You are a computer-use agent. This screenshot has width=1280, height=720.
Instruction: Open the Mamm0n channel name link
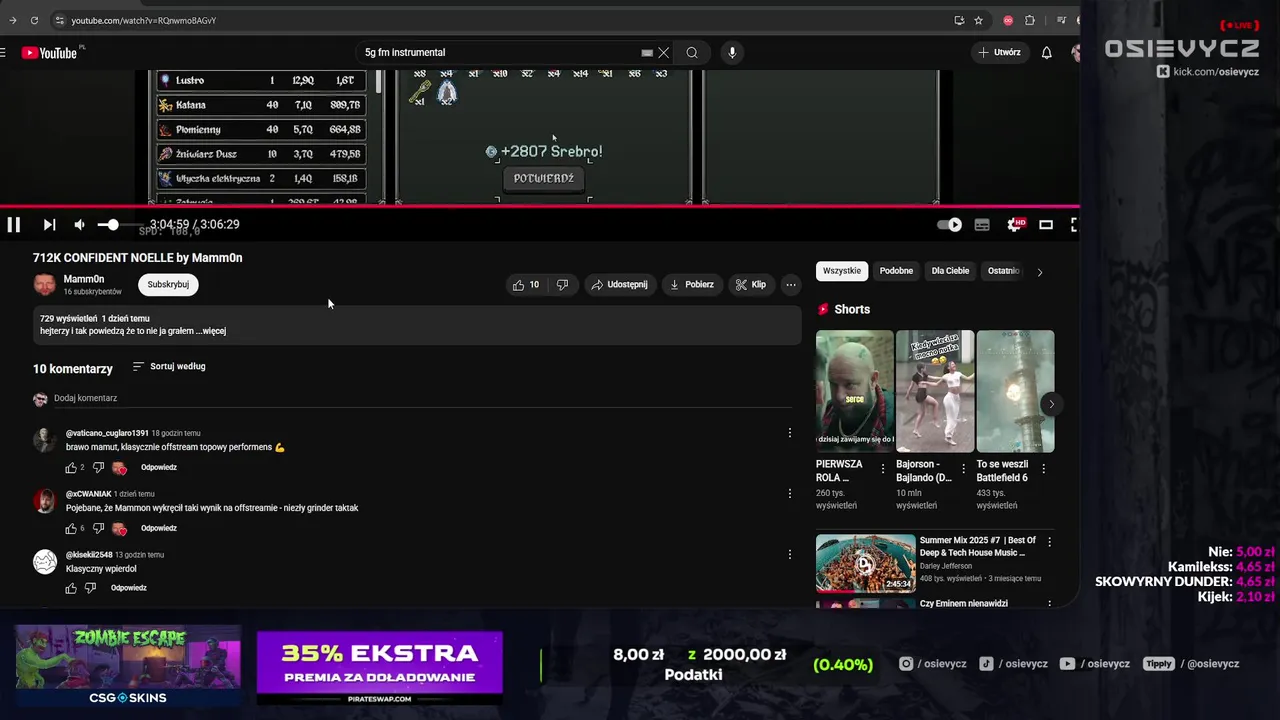[84, 279]
